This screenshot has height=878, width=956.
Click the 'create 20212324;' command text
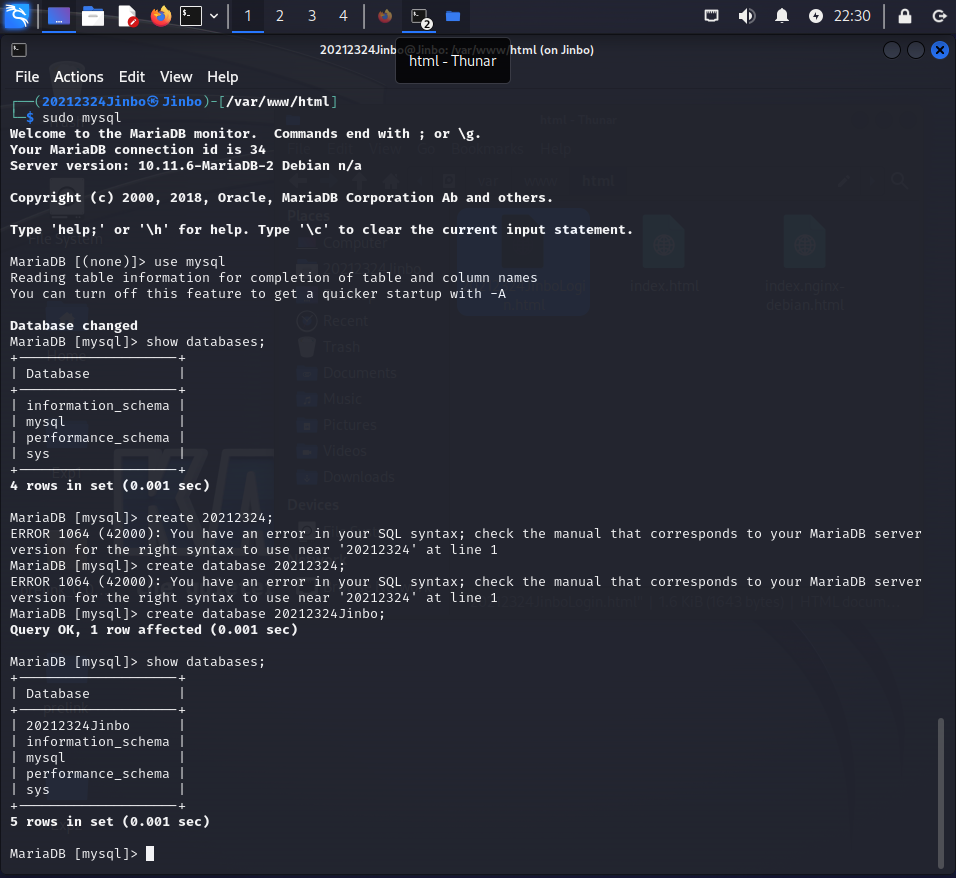[210, 518]
